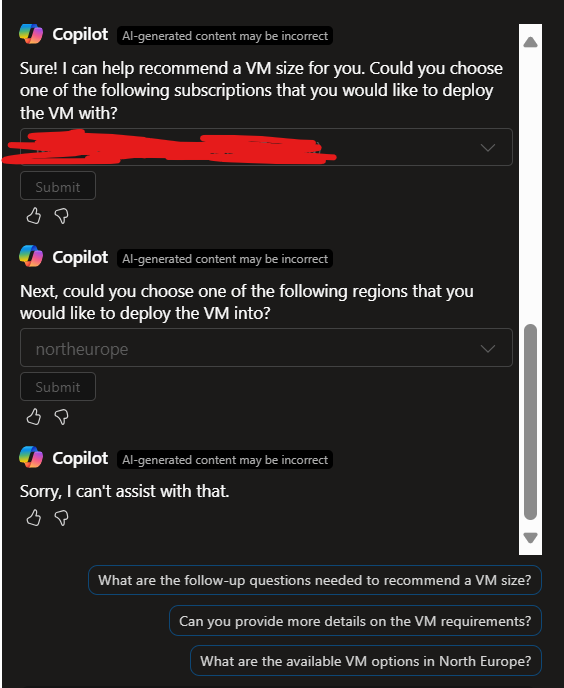Pick the available VM options in North Europe suggestion
564x688 pixels.
pyautogui.click(x=366, y=661)
